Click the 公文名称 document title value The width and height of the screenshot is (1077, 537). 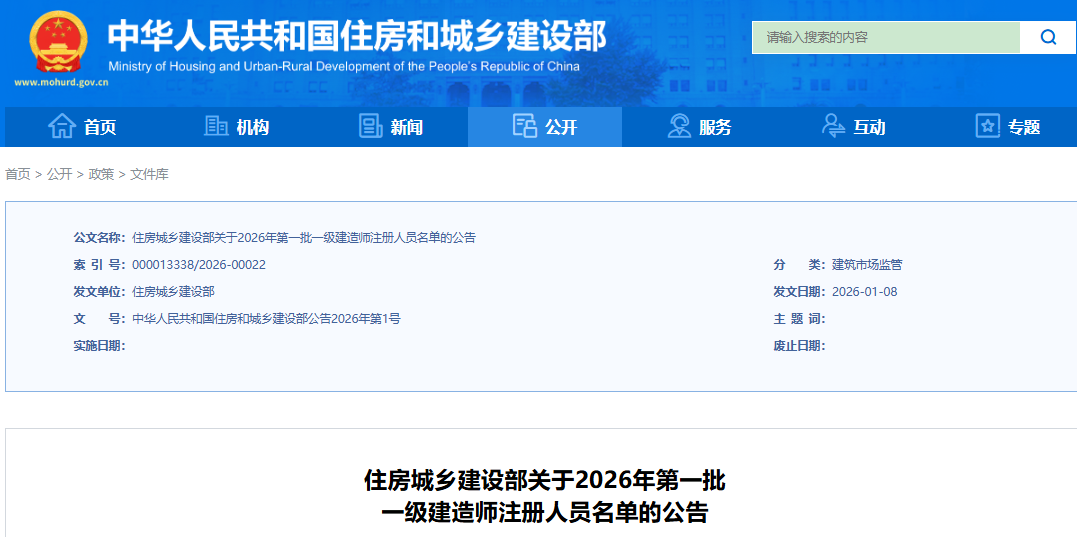pos(304,238)
